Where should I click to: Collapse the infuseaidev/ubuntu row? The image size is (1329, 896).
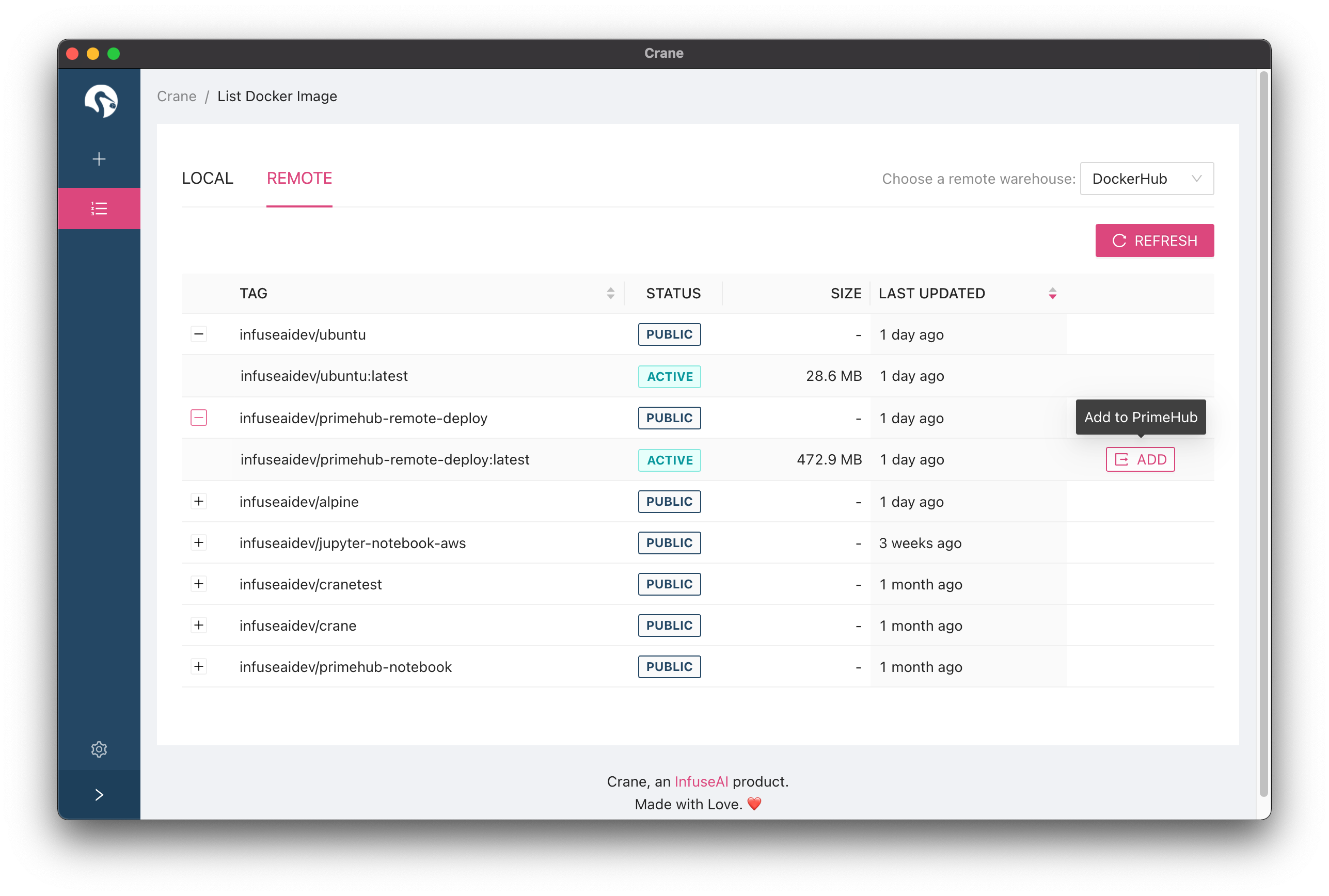198,334
